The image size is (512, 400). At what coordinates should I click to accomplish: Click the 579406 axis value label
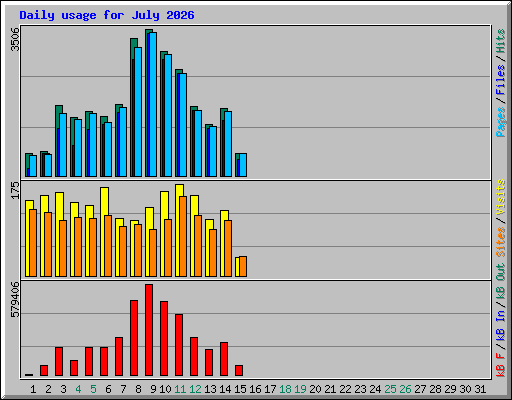click(15, 300)
